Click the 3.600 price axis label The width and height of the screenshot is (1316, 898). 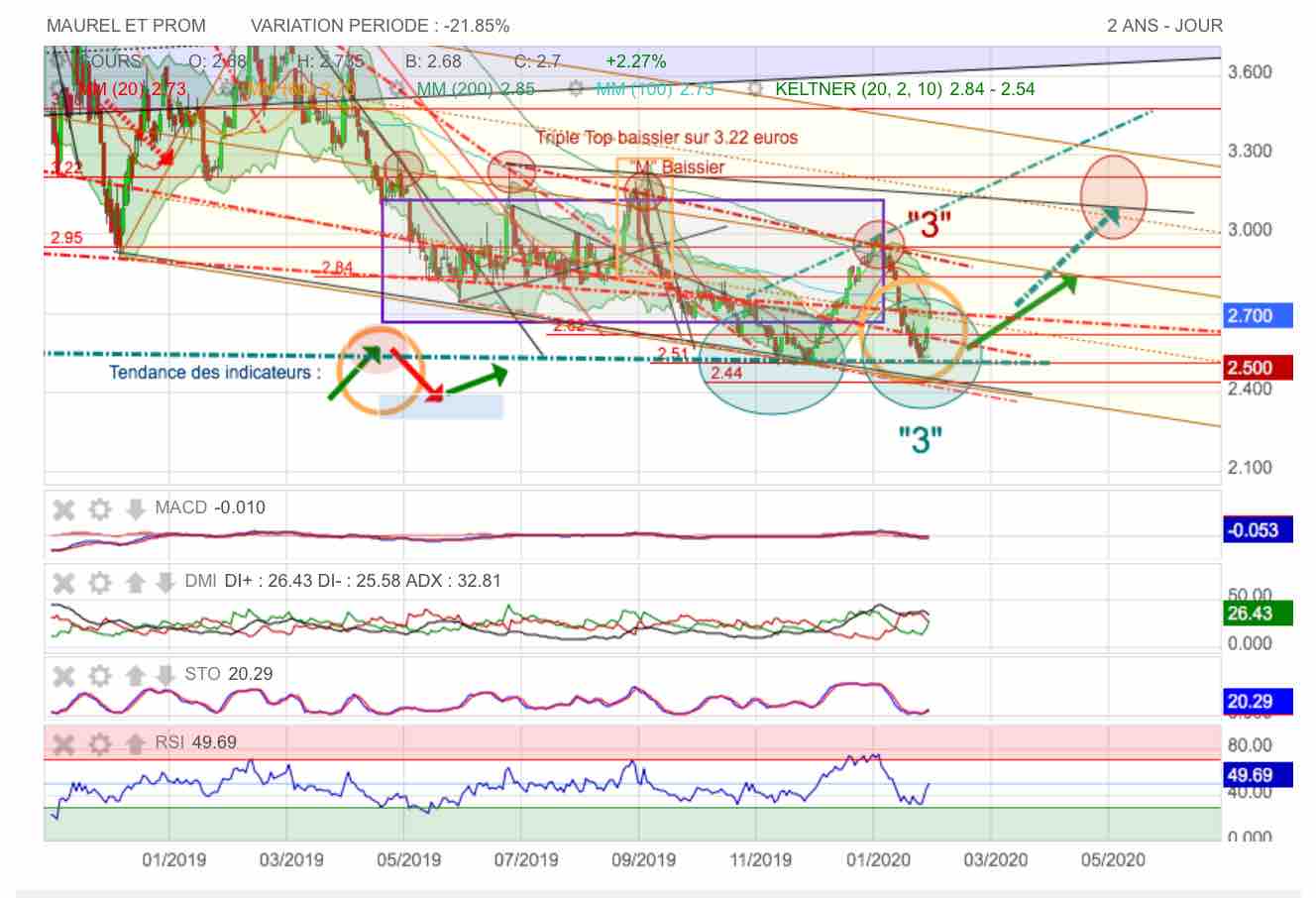tap(1250, 72)
